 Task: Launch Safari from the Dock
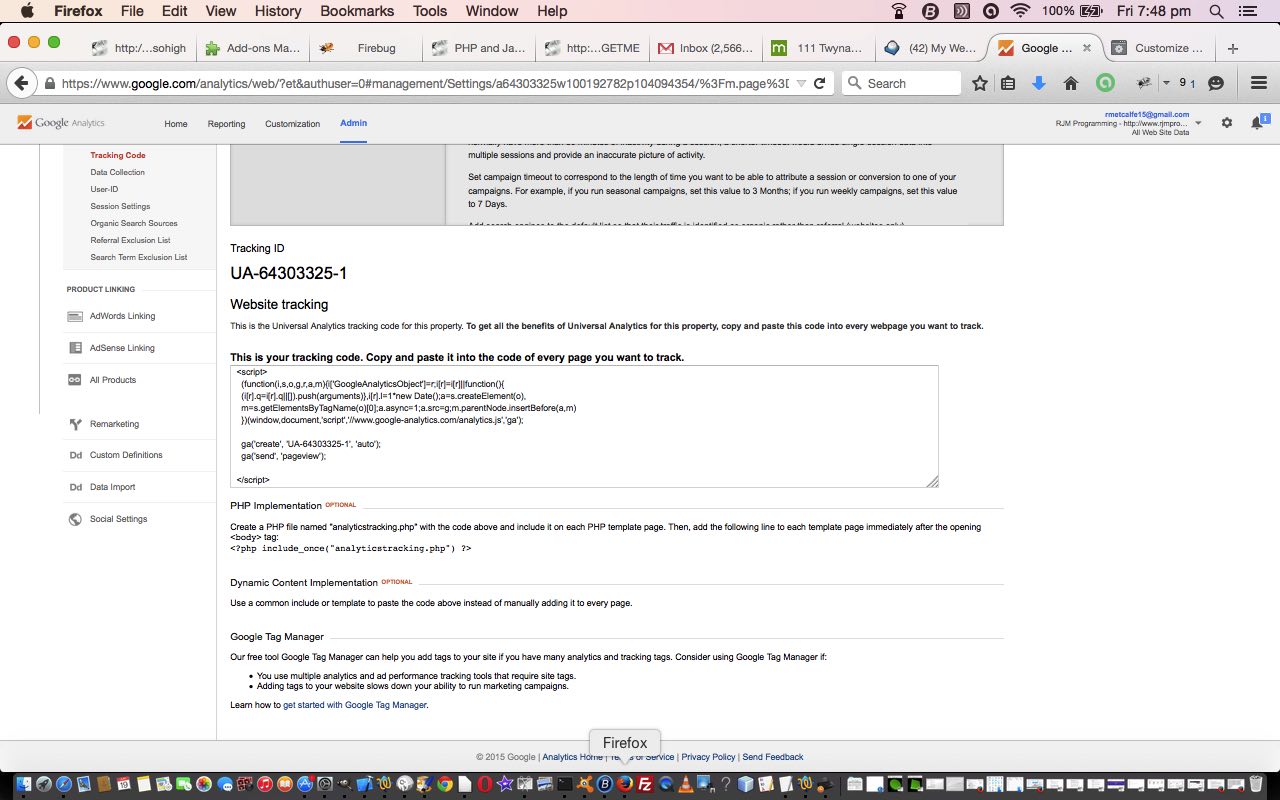pos(64,785)
